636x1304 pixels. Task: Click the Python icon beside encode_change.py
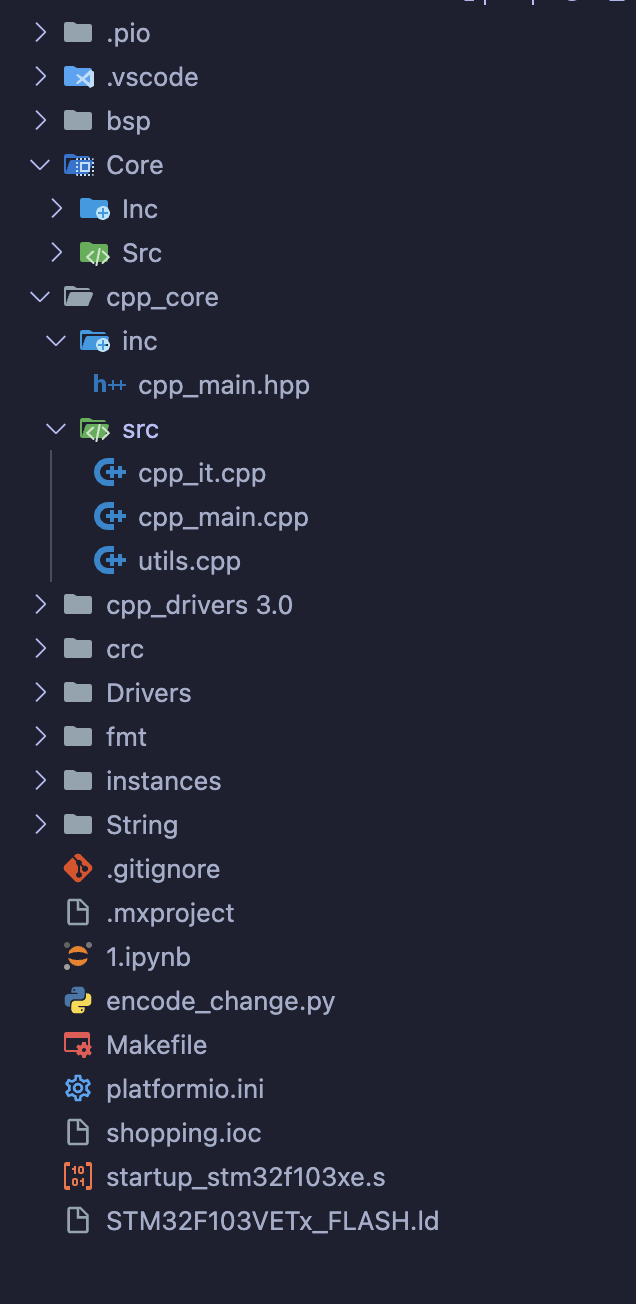78,1001
